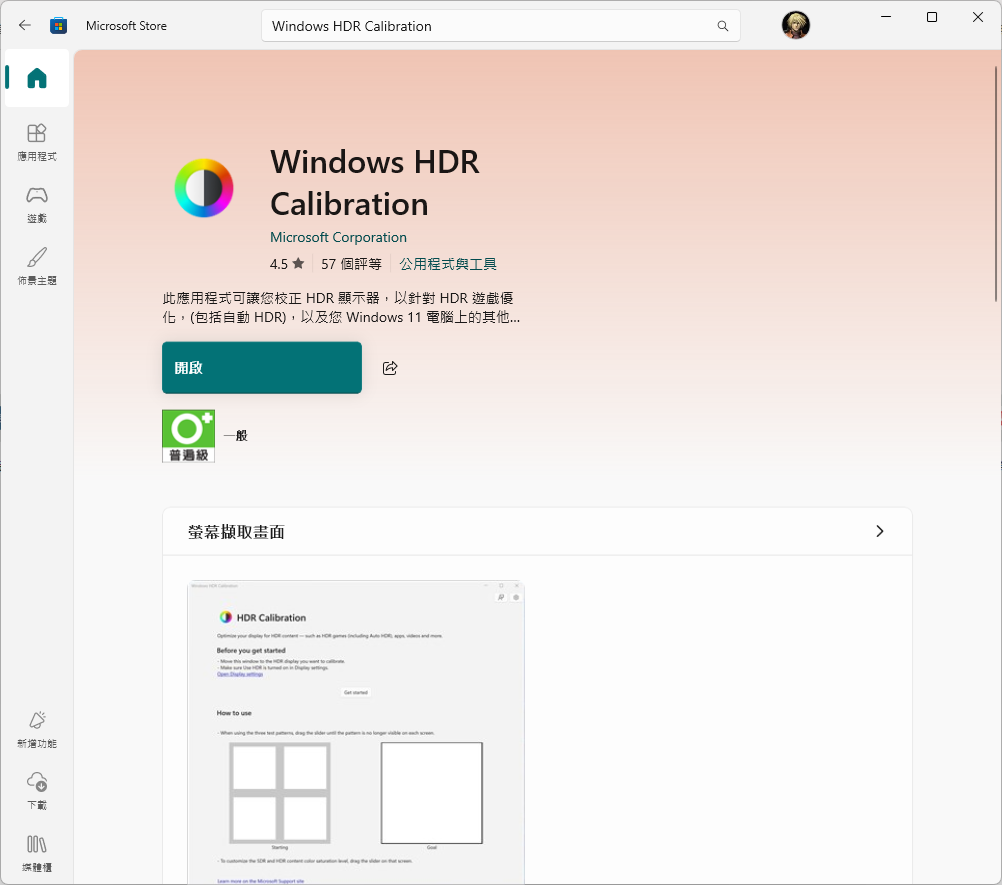
Task: Share the app with share icon
Action: click(390, 367)
